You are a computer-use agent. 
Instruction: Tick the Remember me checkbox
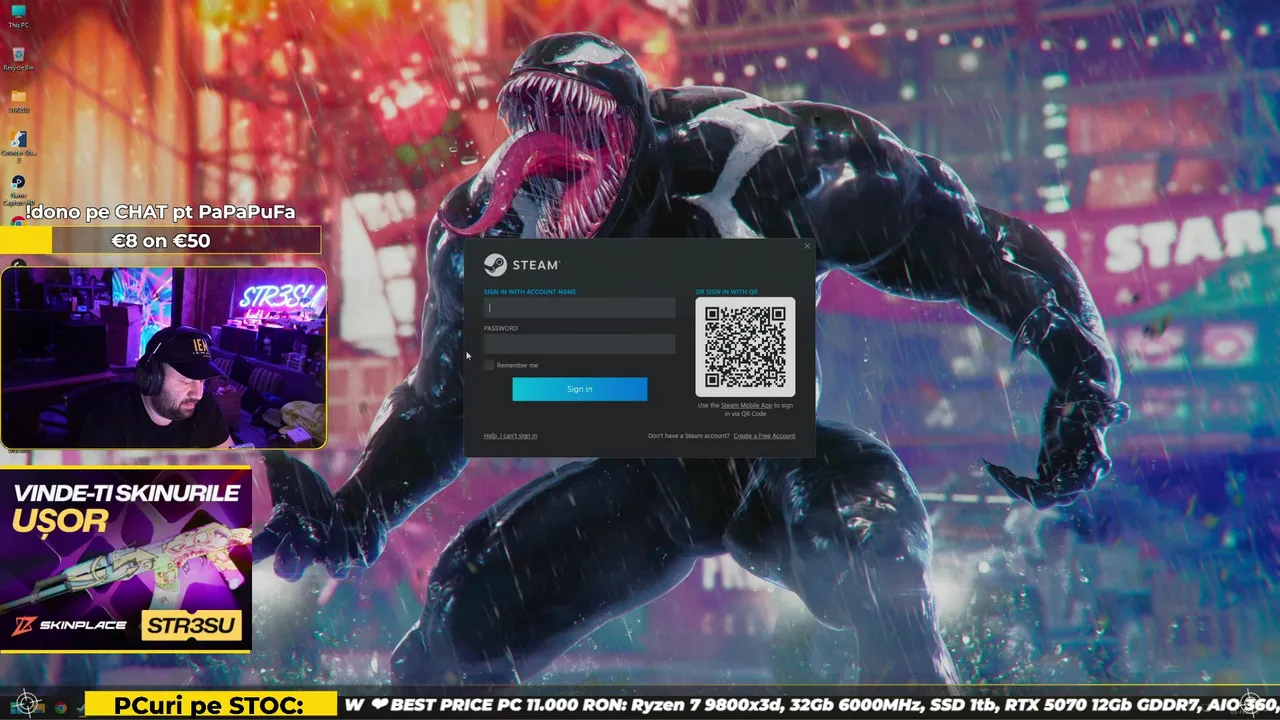click(489, 365)
